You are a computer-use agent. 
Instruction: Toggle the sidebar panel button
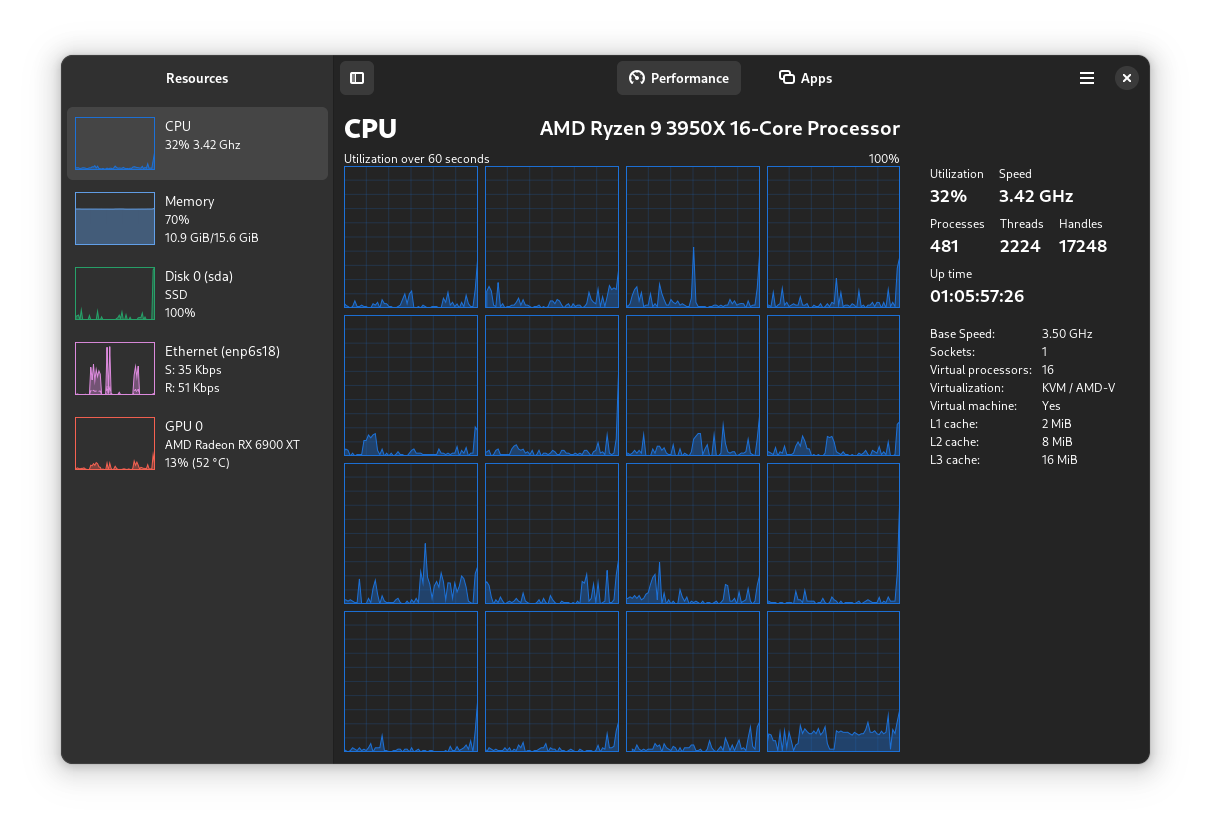[x=357, y=78]
